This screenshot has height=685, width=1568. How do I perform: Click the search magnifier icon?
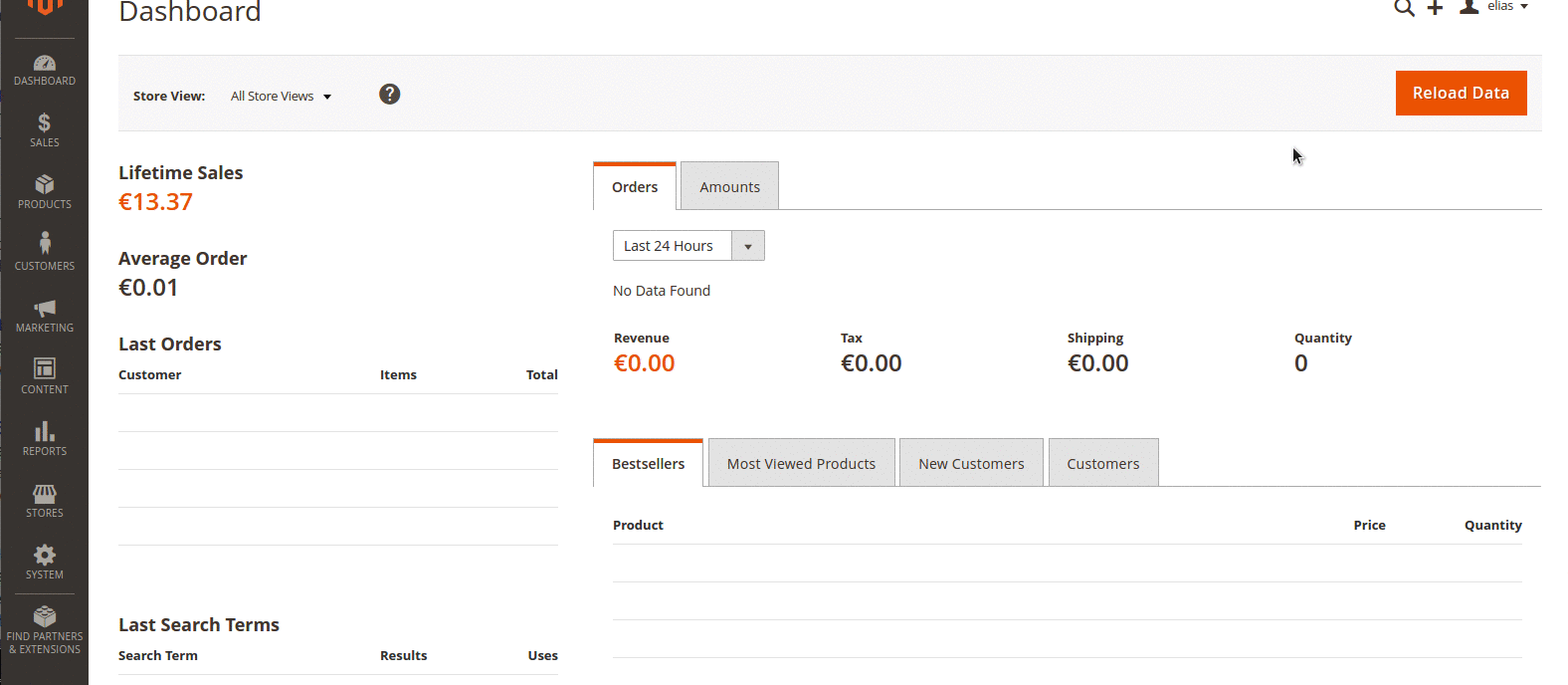pos(1404,8)
